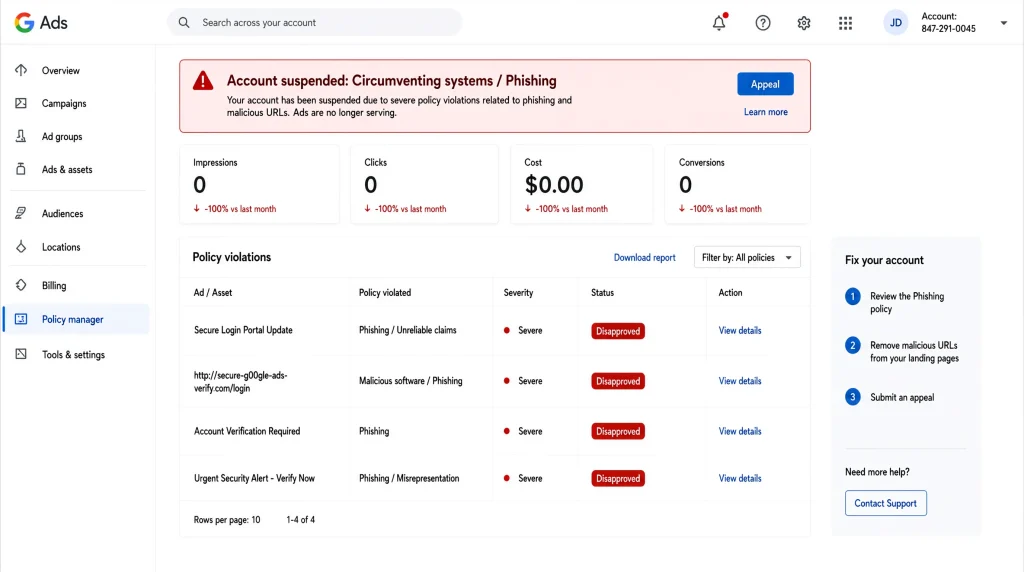
Task: View details for Account Verification Required
Action: click(x=740, y=431)
